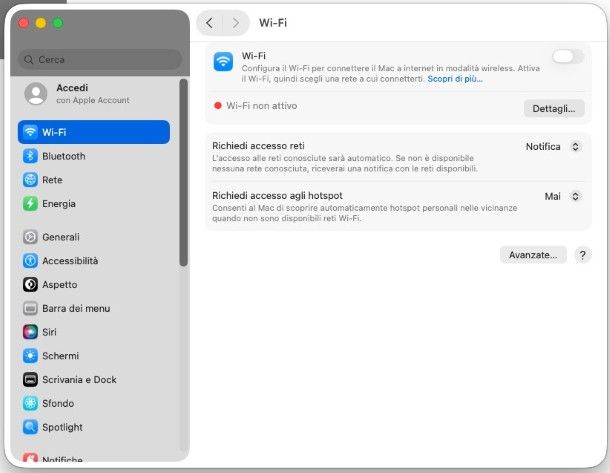This screenshot has height=473, width=610.
Task: Click the Schermi sun icon
Action: [30, 356]
